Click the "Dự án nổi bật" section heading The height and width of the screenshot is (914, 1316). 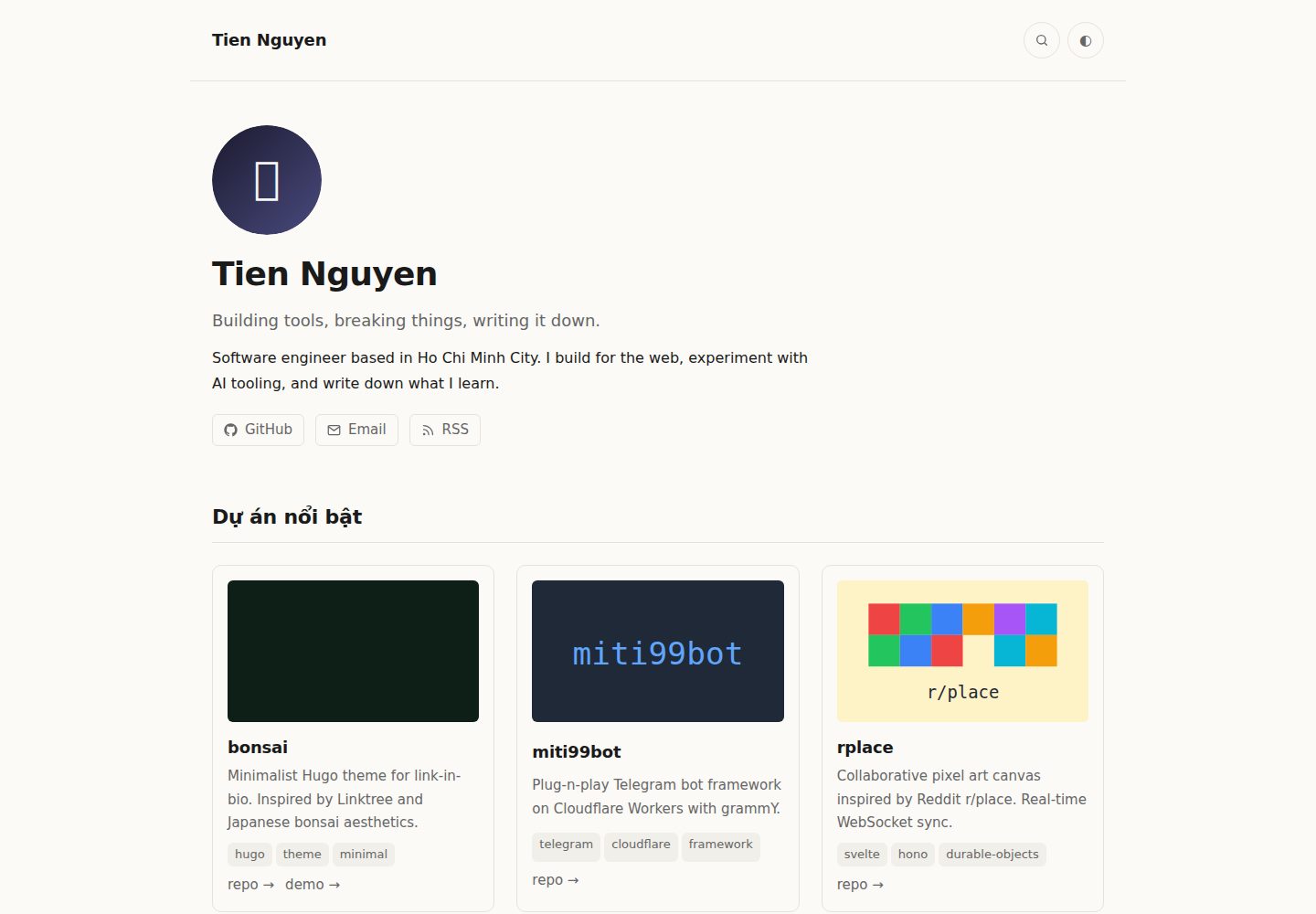pyautogui.click(x=287, y=517)
